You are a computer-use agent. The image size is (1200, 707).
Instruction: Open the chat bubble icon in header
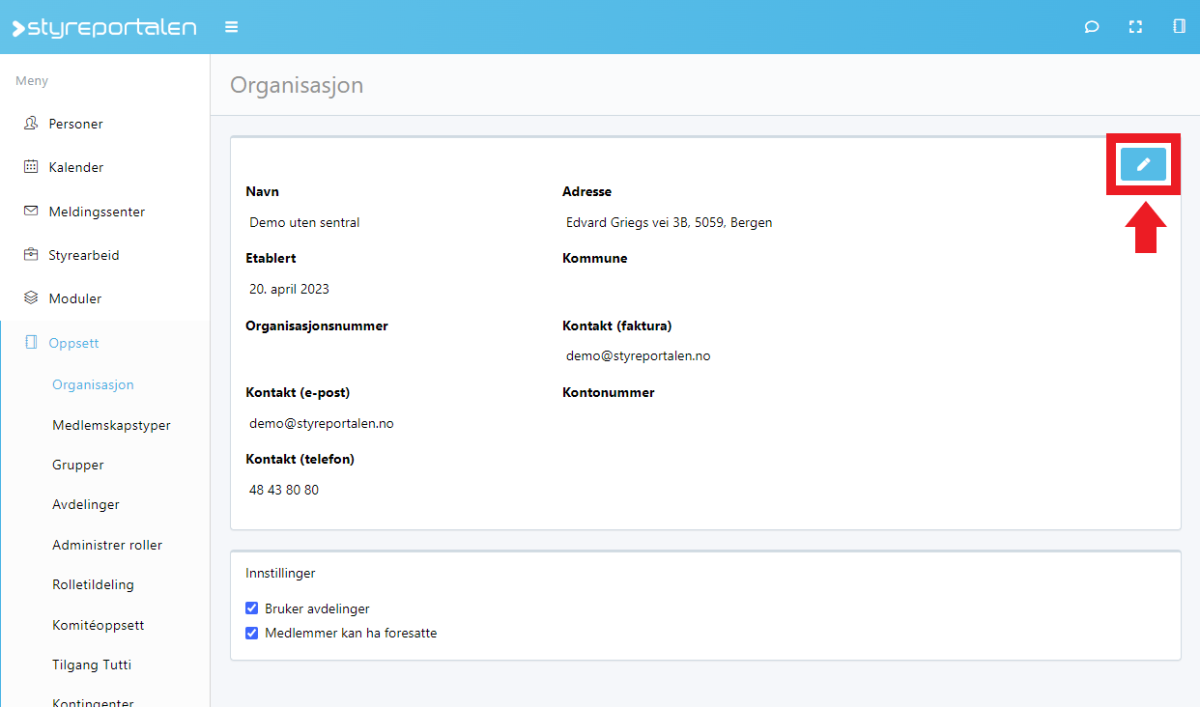[1092, 27]
